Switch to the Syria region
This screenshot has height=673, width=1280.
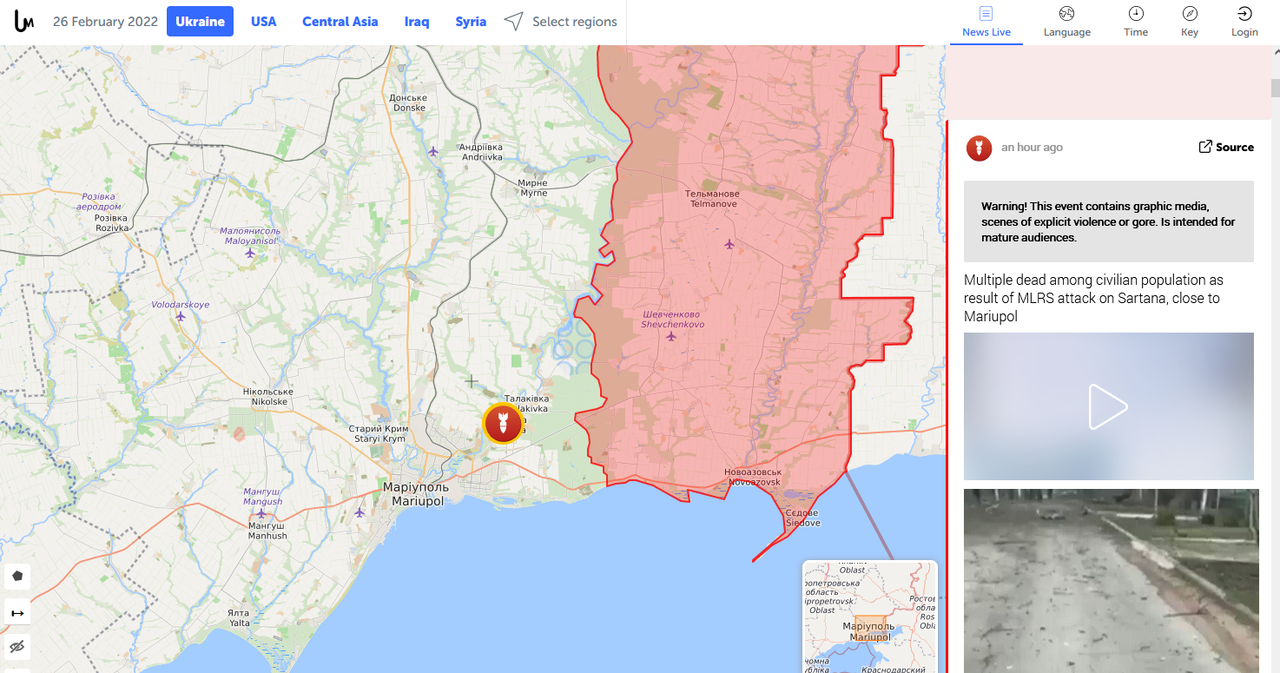coord(471,22)
